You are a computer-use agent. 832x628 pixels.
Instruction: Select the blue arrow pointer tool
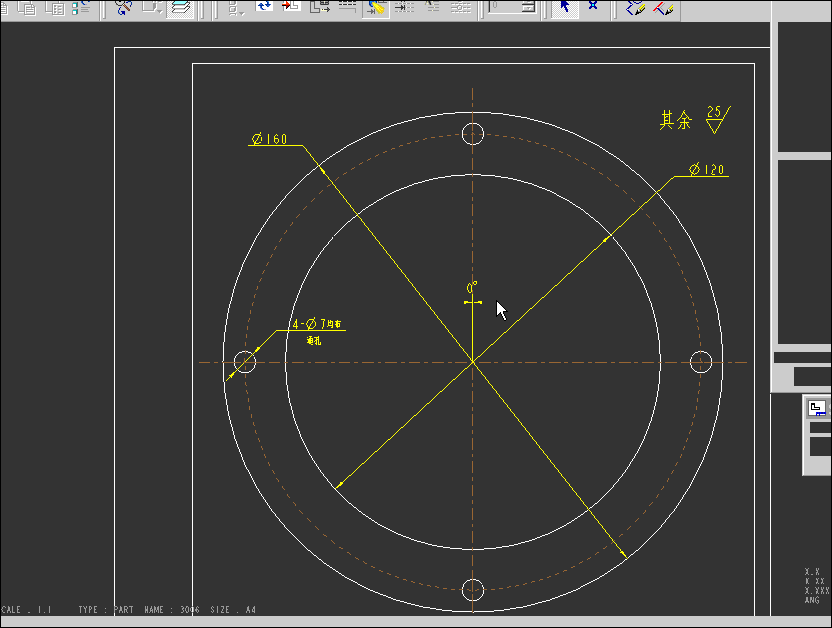[565, 7]
